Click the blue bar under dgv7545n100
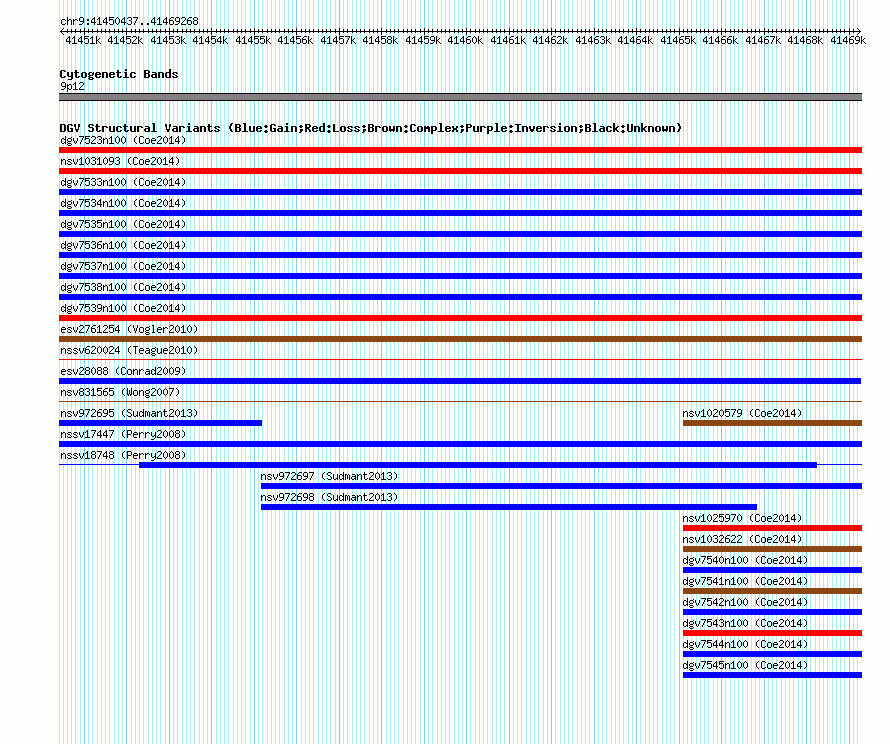This screenshot has height=744, width=890. (773, 675)
